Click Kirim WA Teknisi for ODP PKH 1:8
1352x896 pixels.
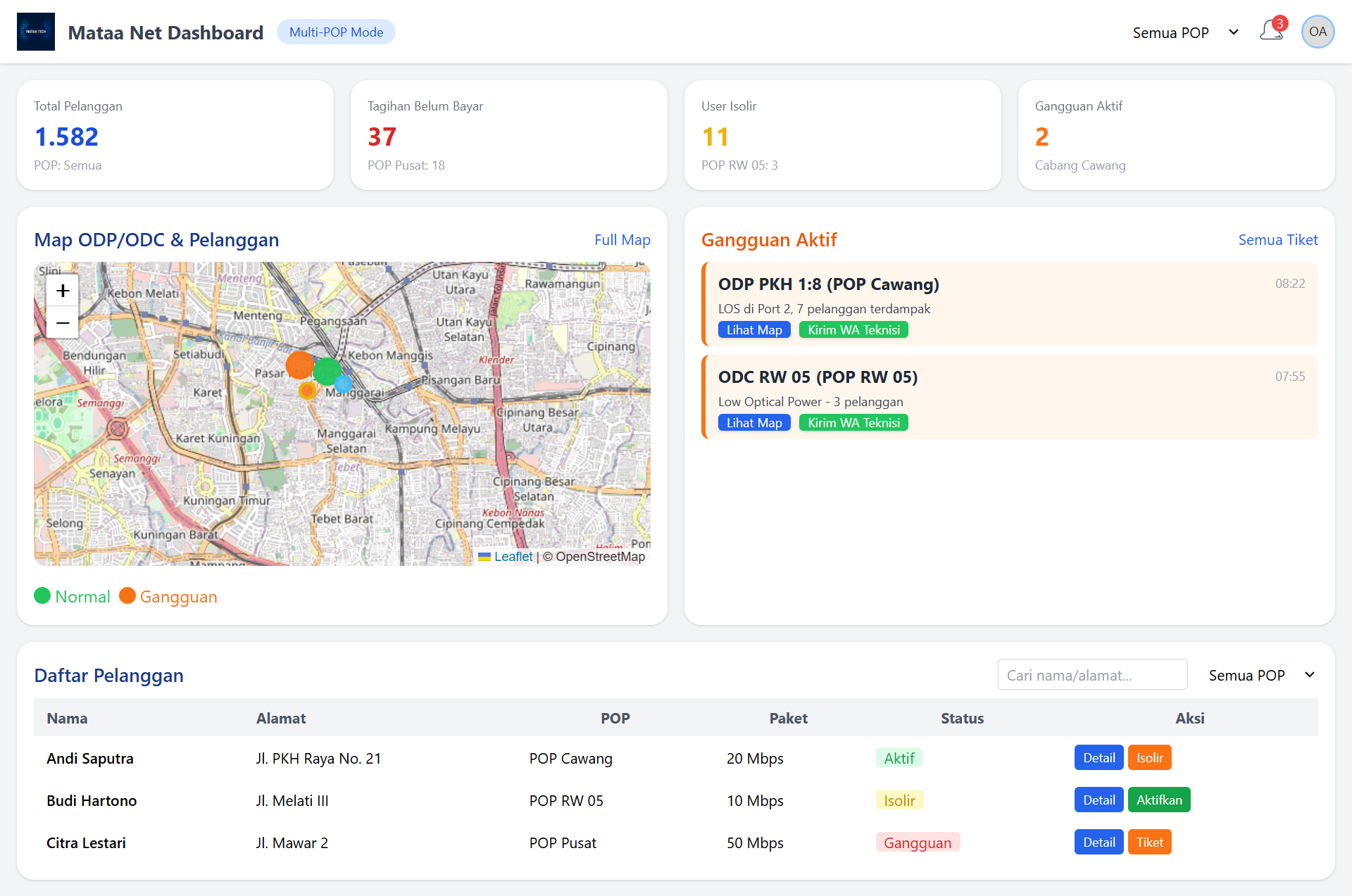coord(853,329)
